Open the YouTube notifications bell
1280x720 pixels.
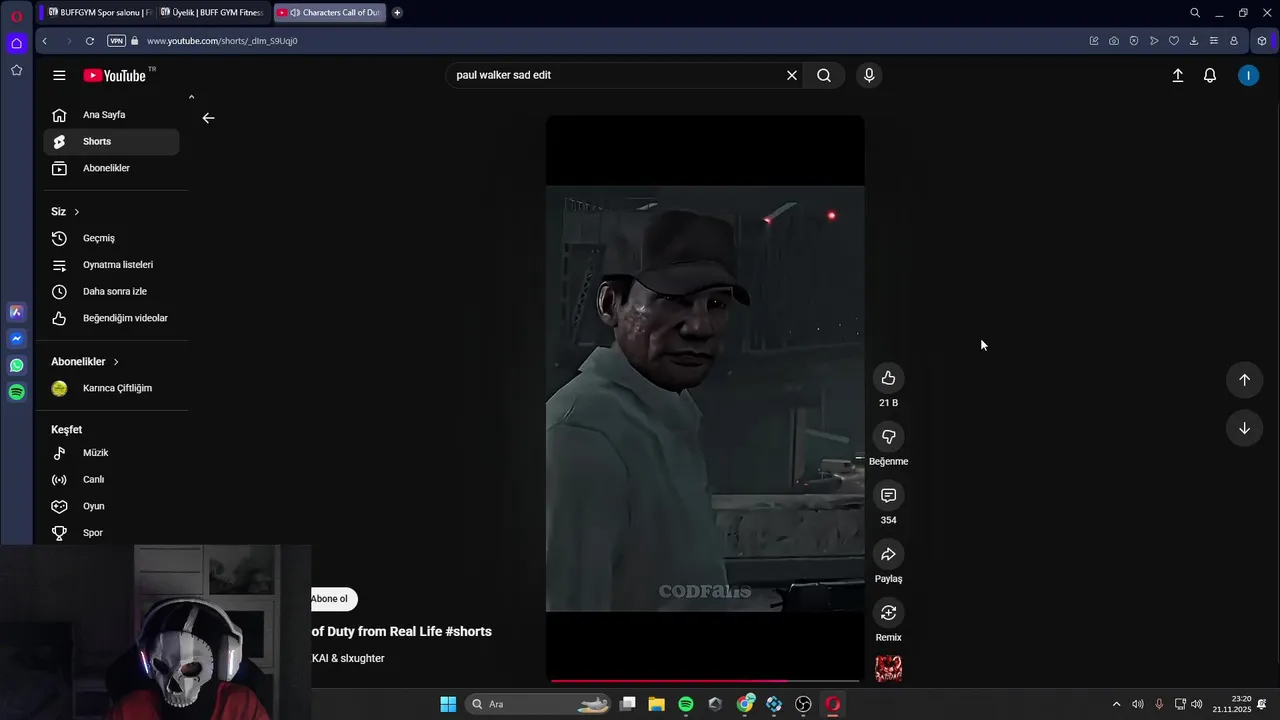coord(1210,75)
